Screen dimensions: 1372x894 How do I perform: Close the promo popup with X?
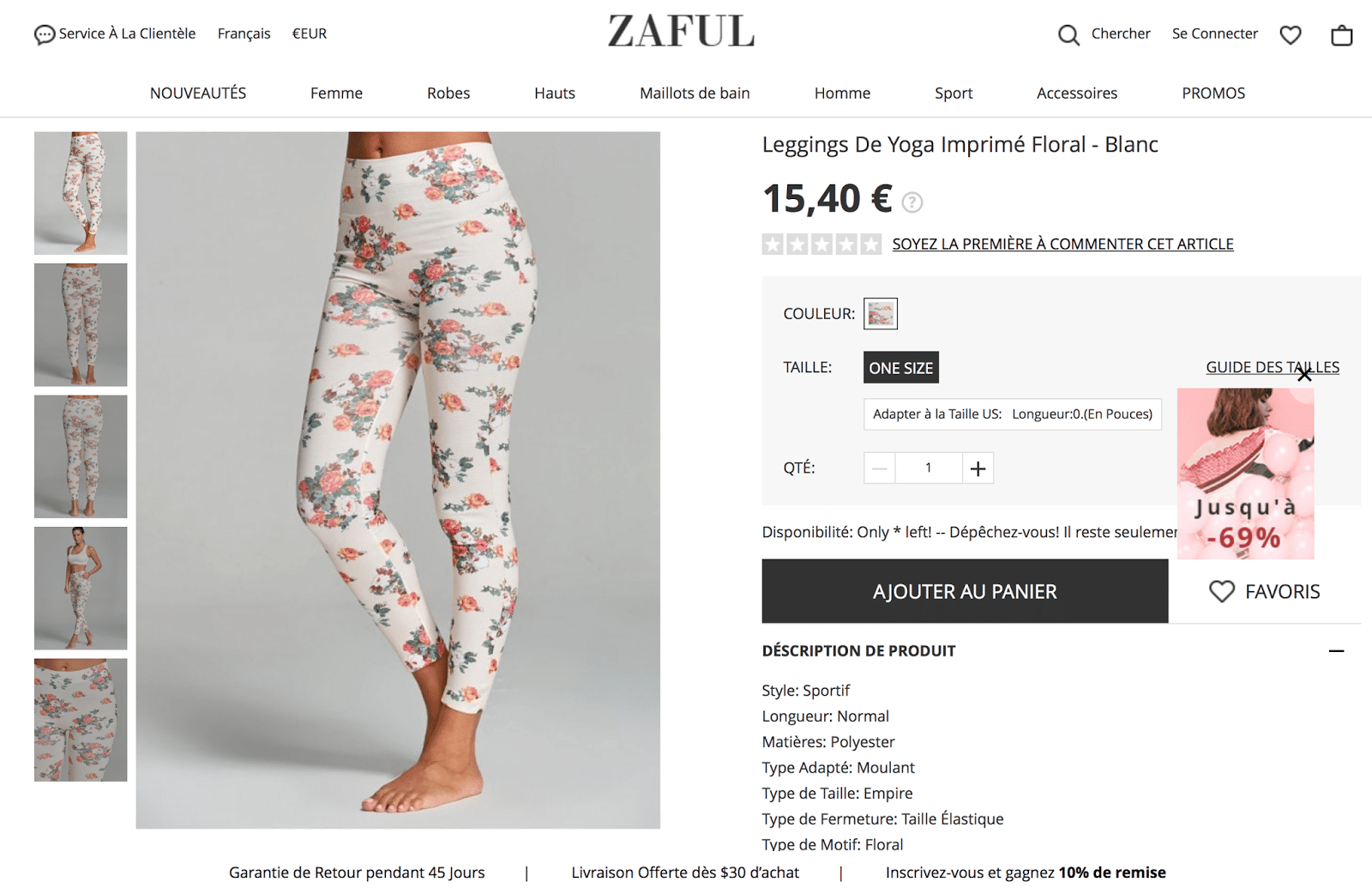[x=1304, y=374]
